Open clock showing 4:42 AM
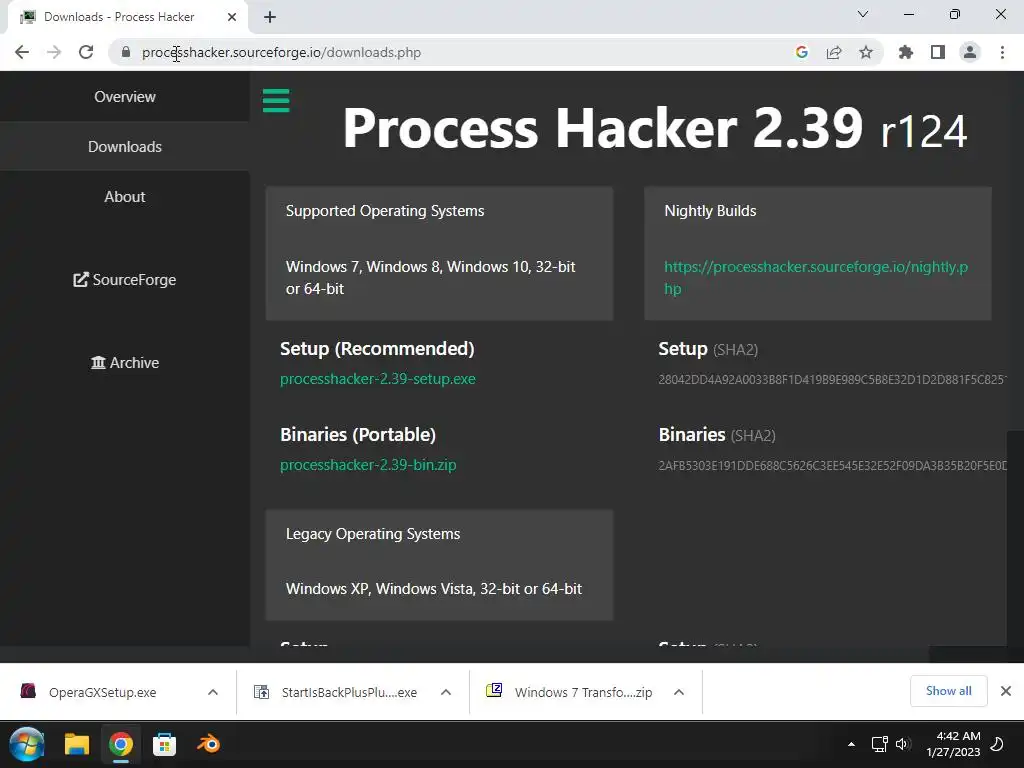The image size is (1024, 768). tap(953, 744)
